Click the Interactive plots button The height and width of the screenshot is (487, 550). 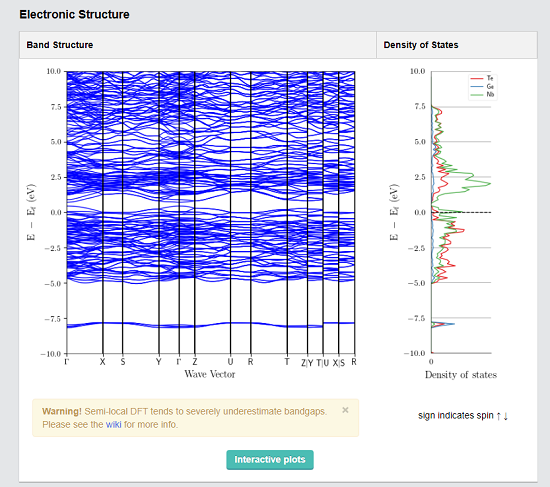[270, 460]
